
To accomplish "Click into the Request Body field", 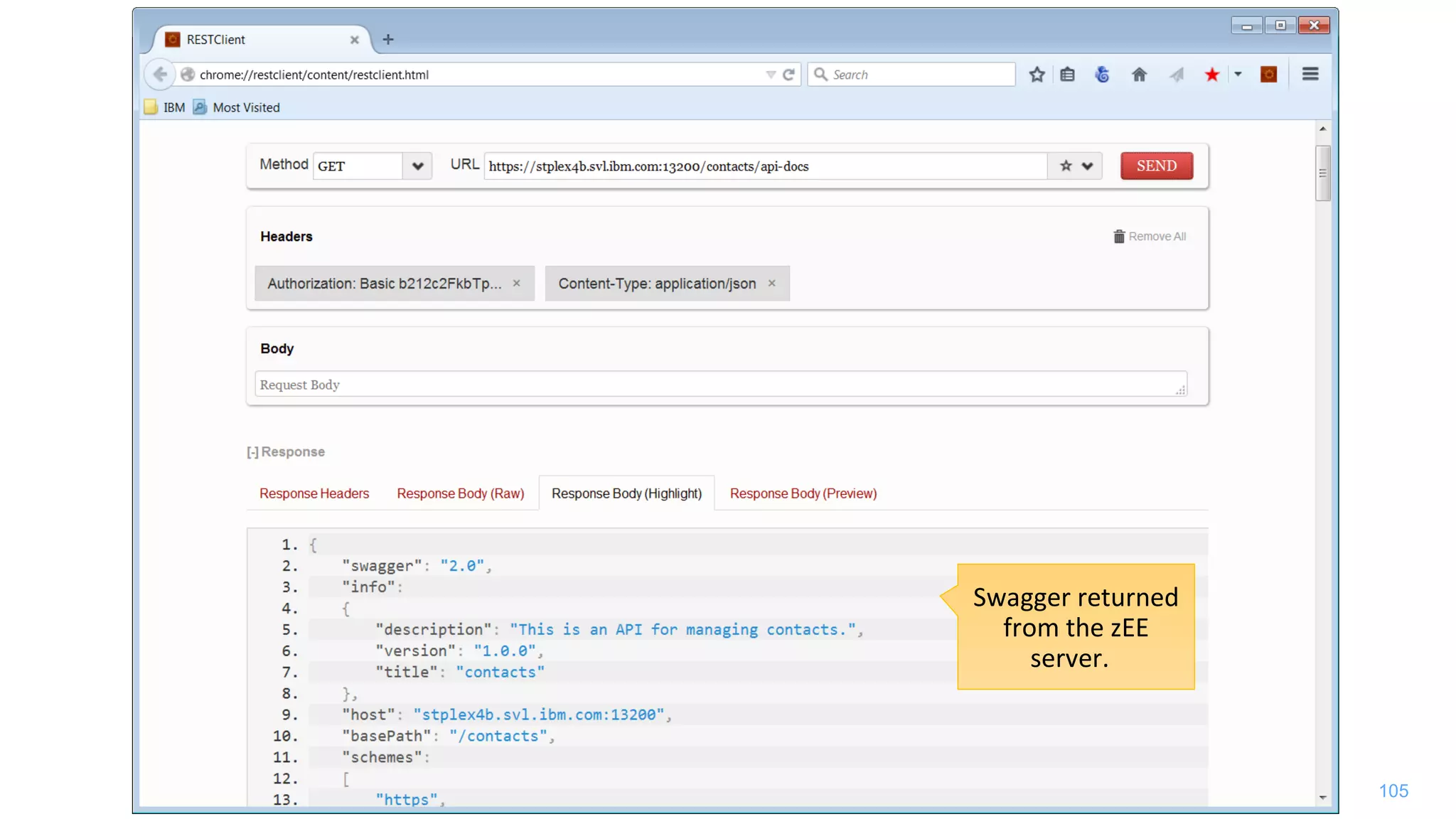I will pos(711,385).
